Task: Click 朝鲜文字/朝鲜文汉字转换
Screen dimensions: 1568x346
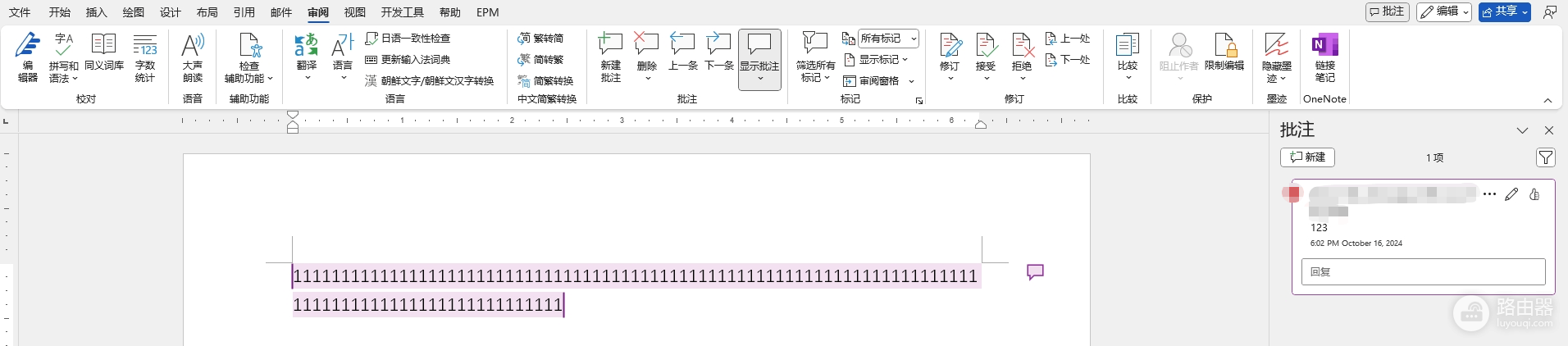Action: 429,80
